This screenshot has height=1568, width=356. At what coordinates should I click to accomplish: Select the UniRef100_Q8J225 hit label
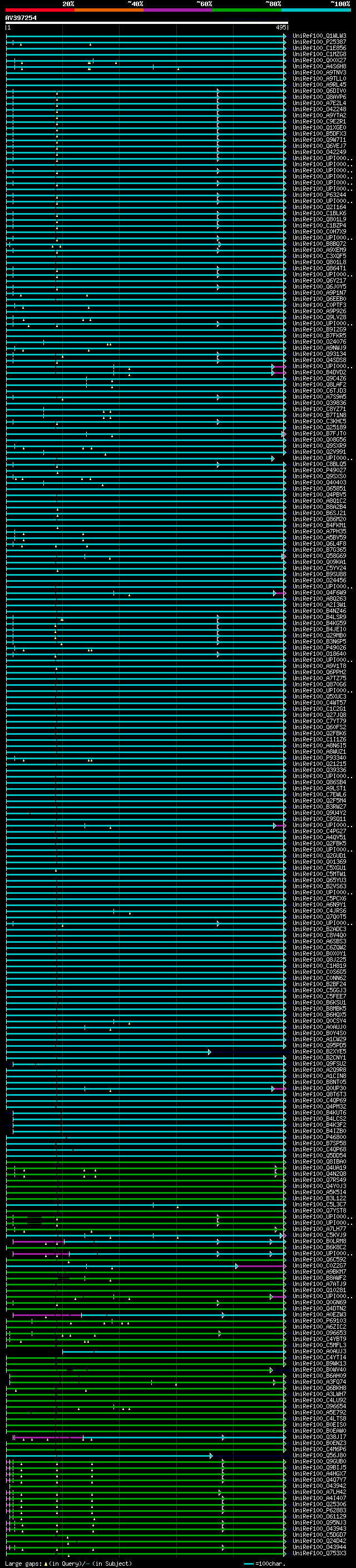pos(319,960)
